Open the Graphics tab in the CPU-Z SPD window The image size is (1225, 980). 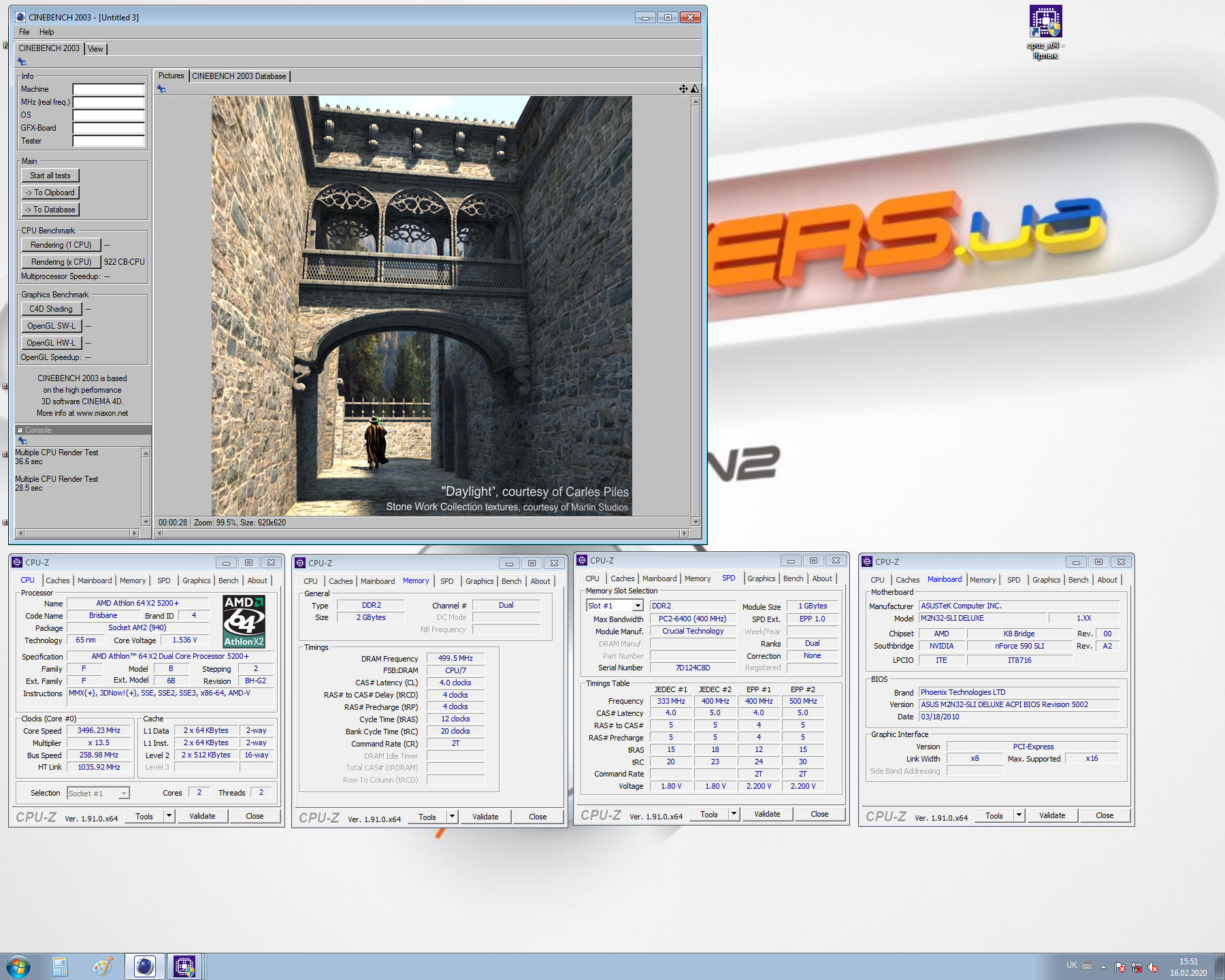coord(761,578)
